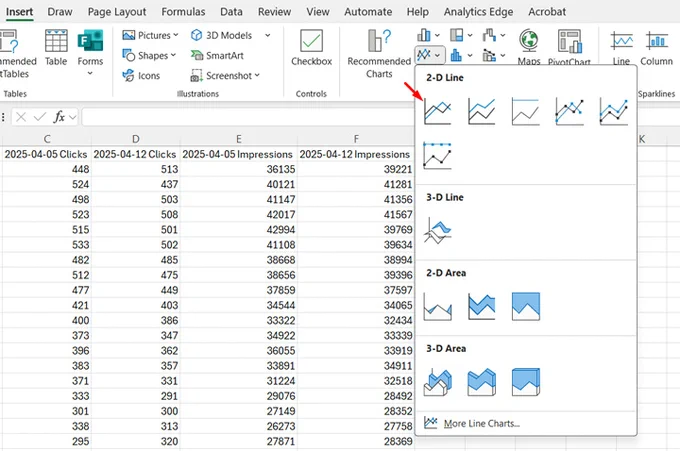Click the Icons button in Illustrations
This screenshot has height=451, width=680.
pos(141,76)
